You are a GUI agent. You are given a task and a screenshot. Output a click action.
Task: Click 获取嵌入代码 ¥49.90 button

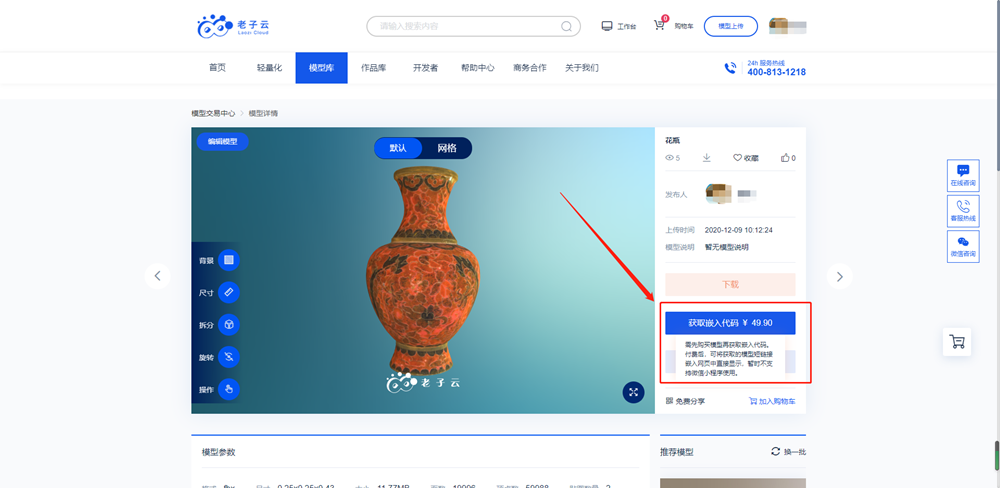tap(730, 323)
